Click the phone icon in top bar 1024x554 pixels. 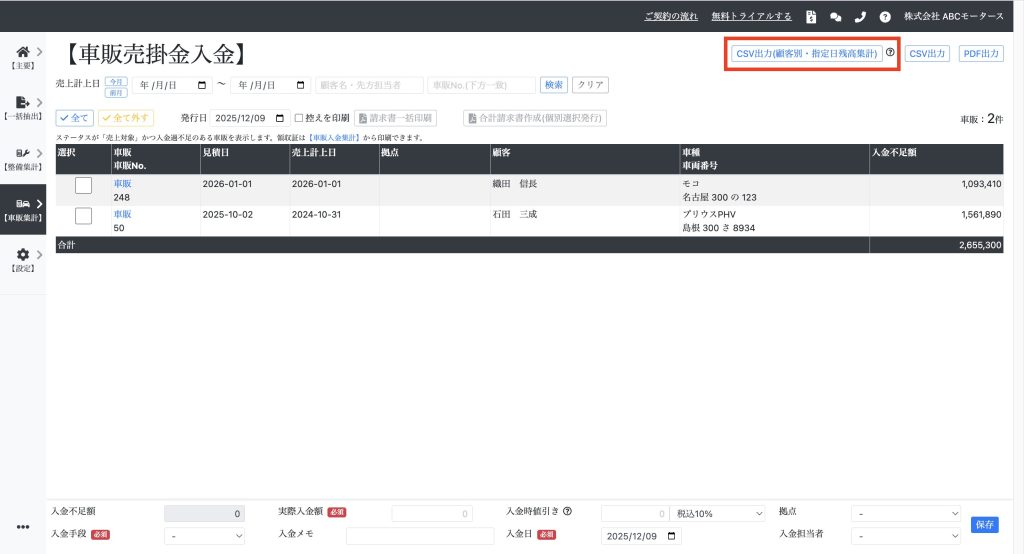click(x=860, y=17)
